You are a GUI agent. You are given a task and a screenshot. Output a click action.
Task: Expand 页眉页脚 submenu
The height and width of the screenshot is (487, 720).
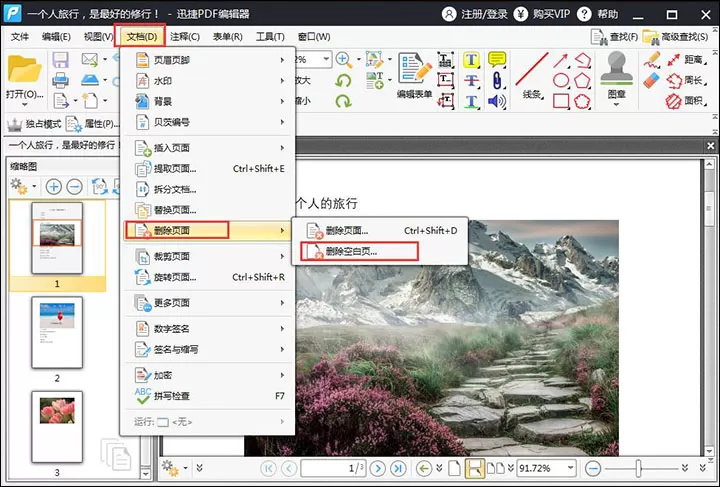(x=209, y=60)
